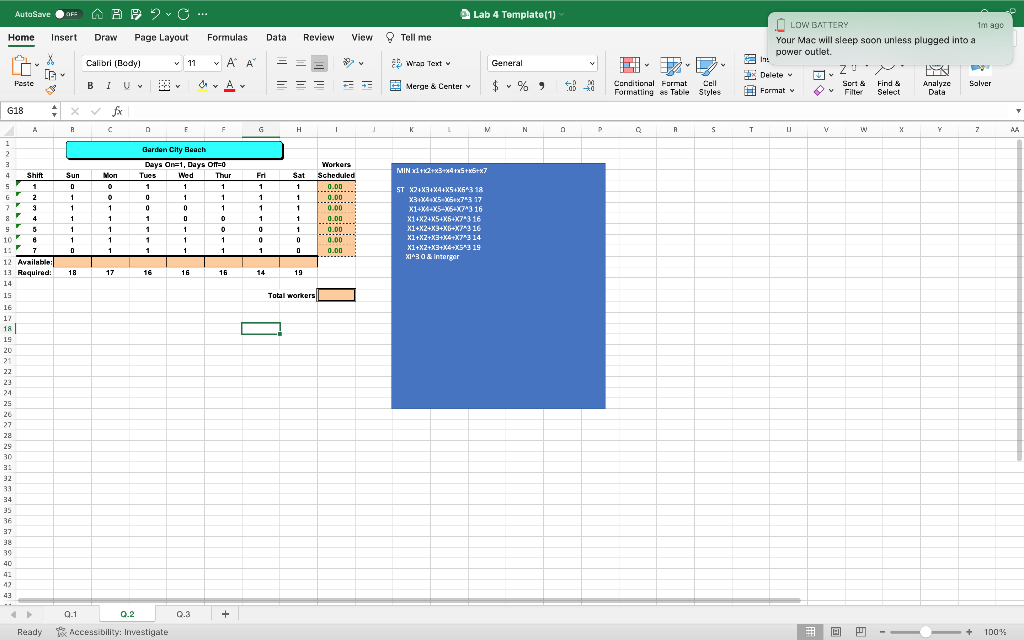1024x640 pixels.
Task: Click the Sort & Filter icon
Action: pyautogui.click(x=855, y=78)
